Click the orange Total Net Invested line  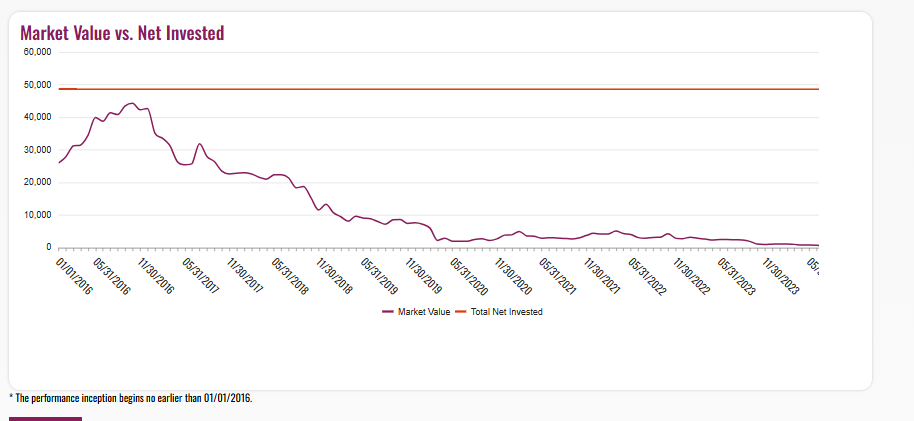click(440, 89)
